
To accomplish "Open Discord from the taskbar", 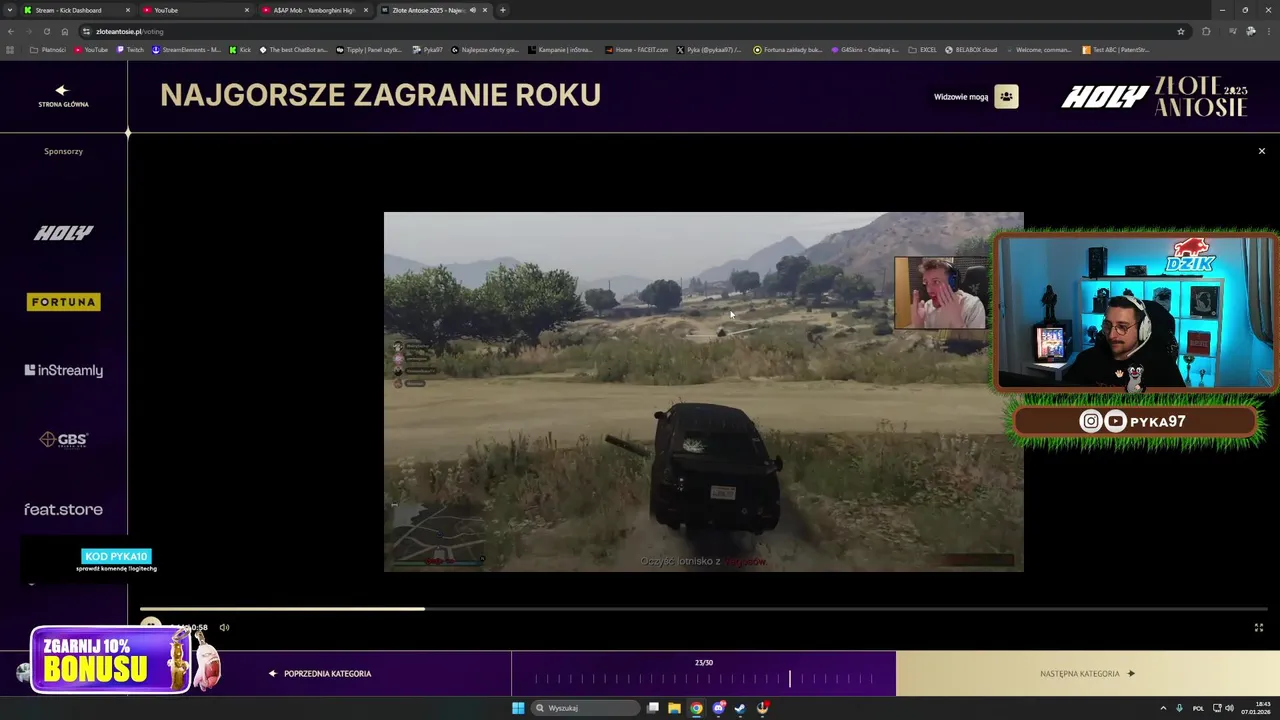I will click(x=718, y=708).
